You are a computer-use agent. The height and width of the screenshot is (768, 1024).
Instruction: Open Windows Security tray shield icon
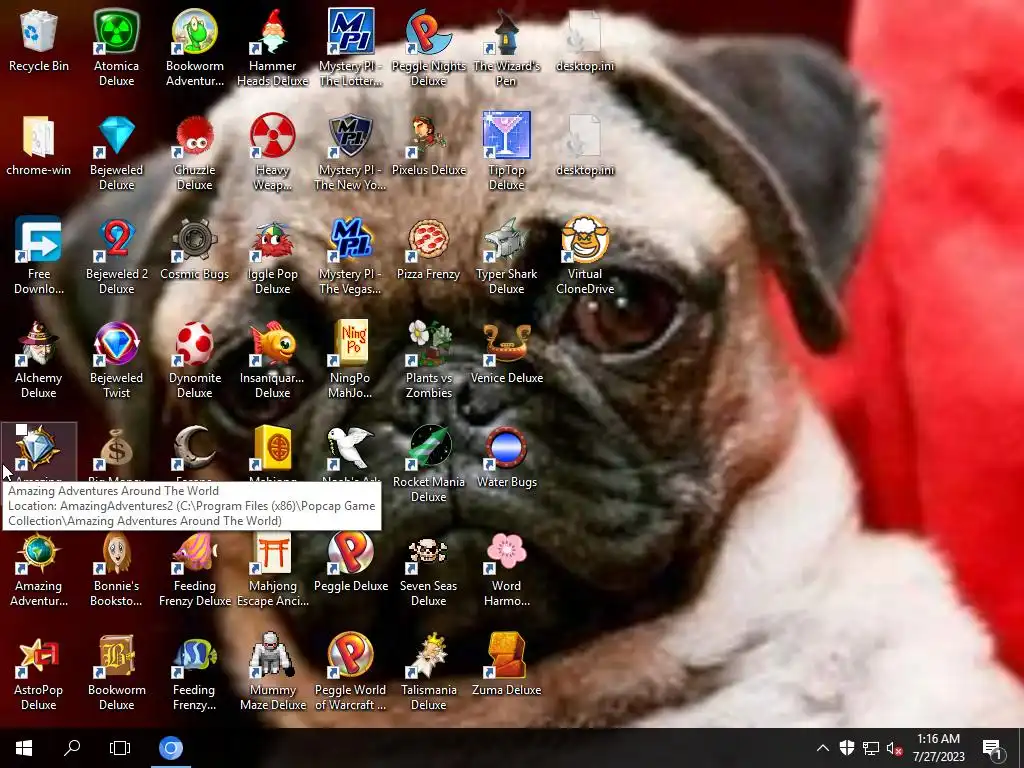click(847, 748)
